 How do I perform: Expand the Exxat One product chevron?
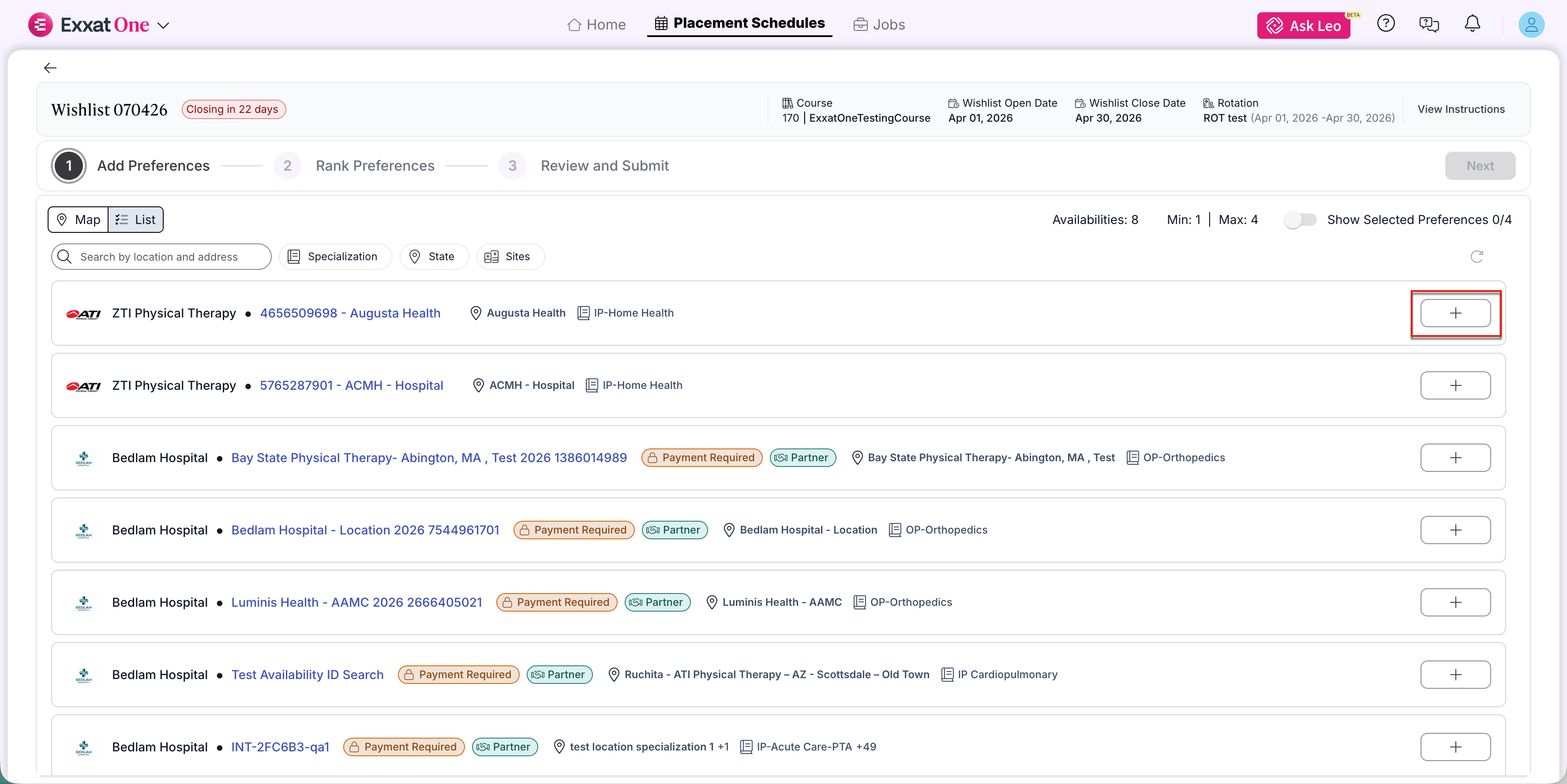pyautogui.click(x=163, y=26)
